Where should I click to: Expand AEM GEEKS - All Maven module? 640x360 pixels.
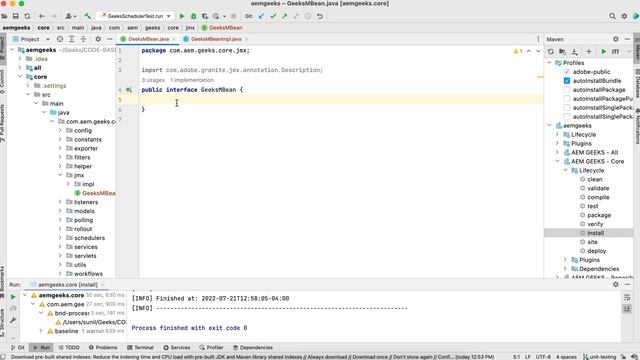tap(557, 152)
